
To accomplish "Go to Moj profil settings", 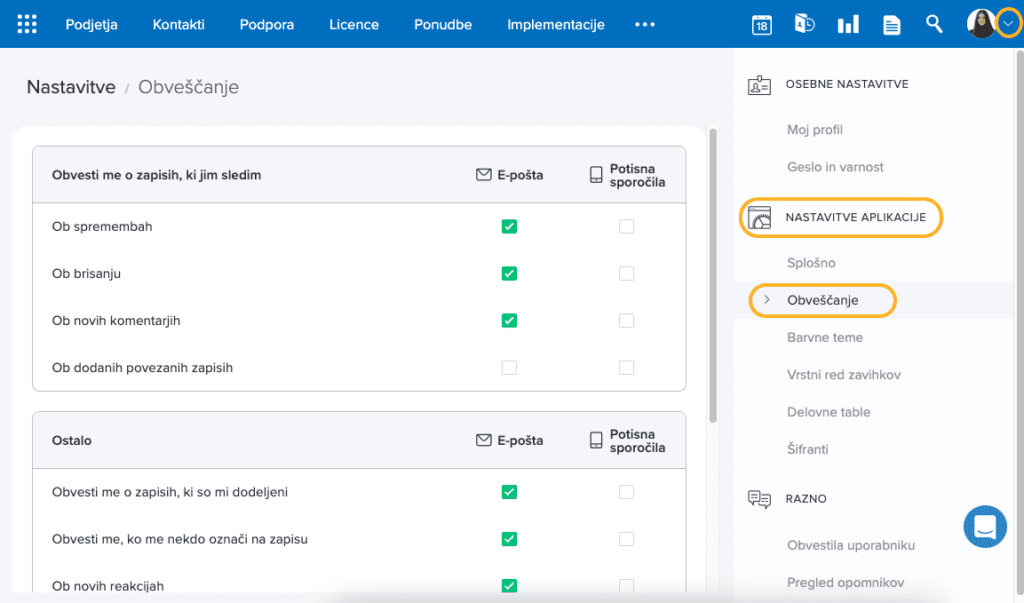I will click(814, 130).
